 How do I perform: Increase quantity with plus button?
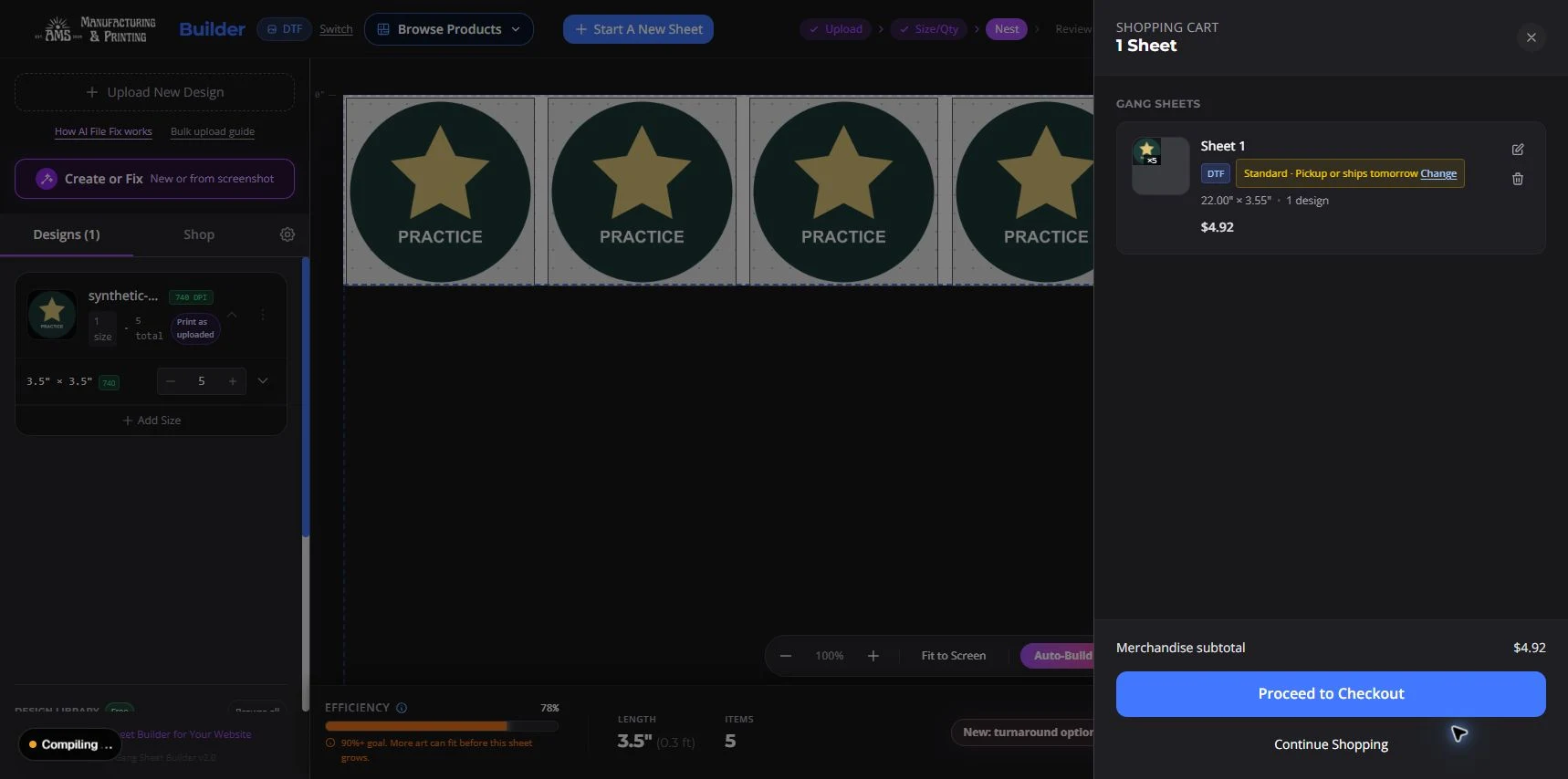233,381
